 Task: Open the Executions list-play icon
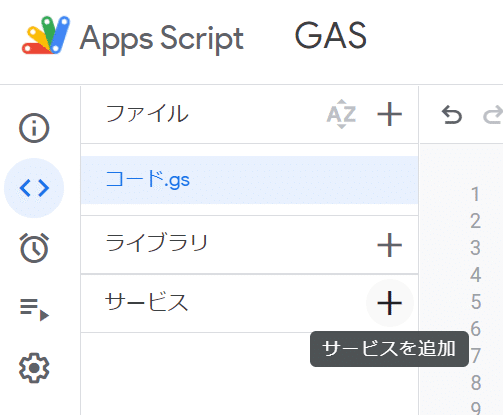[34, 309]
